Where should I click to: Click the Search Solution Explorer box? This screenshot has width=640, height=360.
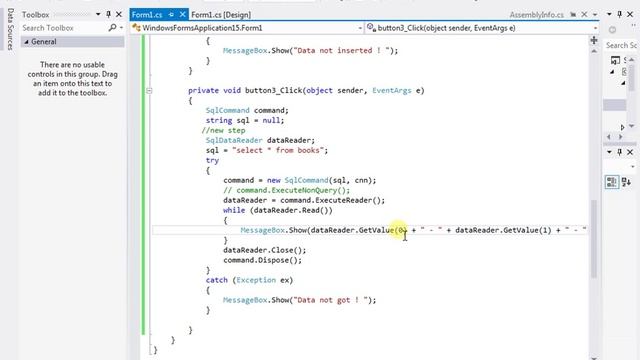[621, 45]
